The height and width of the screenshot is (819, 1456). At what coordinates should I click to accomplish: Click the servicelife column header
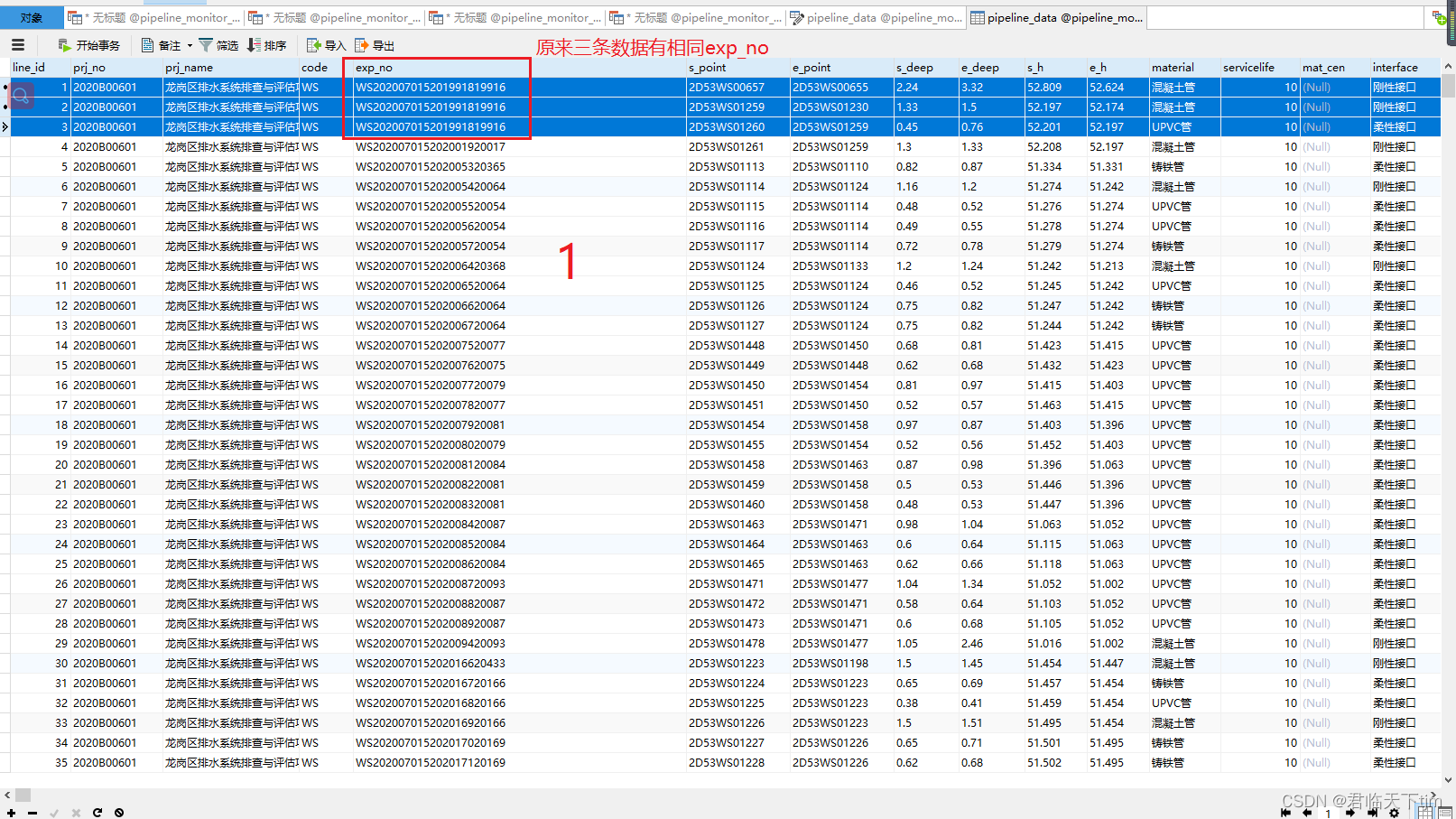point(1260,68)
